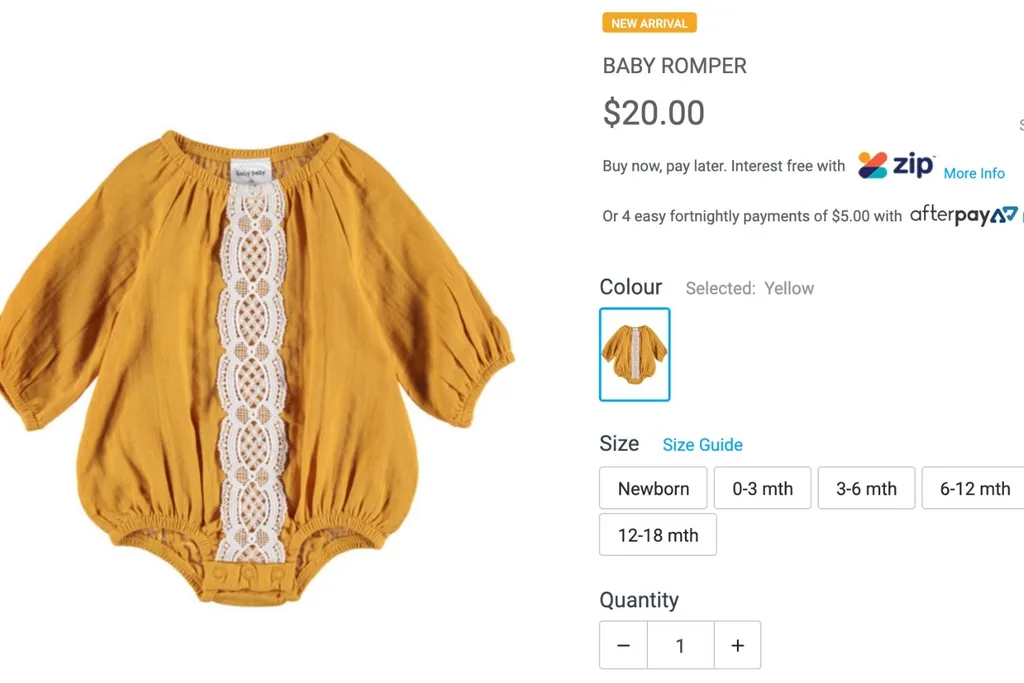1024x683 pixels.
Task: Click inside the quantity field
Action: (680, 645)
